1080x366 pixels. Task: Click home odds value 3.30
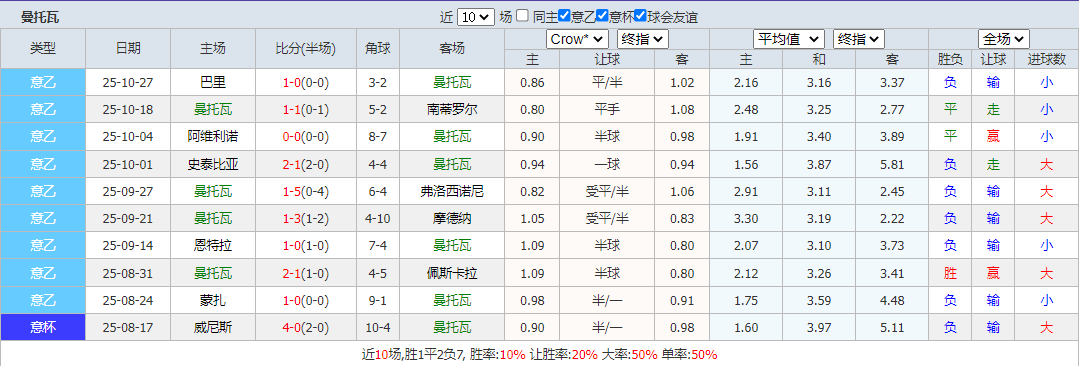pos(746,218)
